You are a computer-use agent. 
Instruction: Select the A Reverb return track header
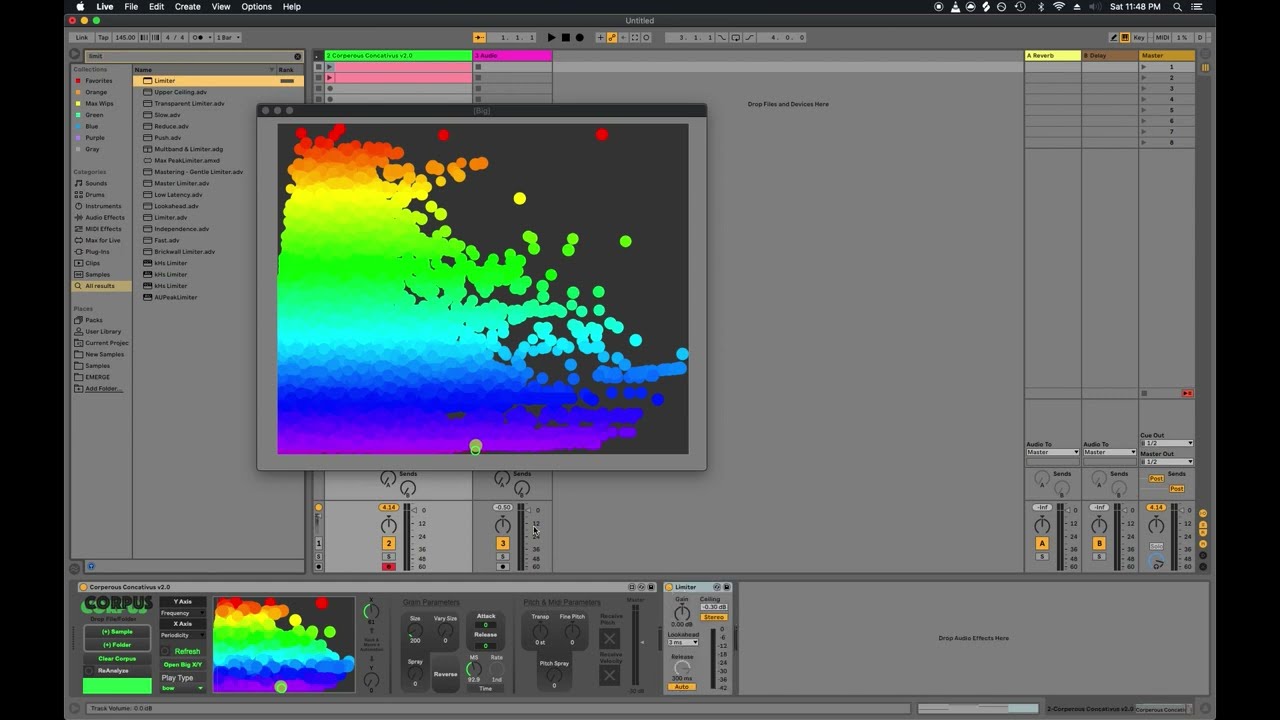point(1053,56)
